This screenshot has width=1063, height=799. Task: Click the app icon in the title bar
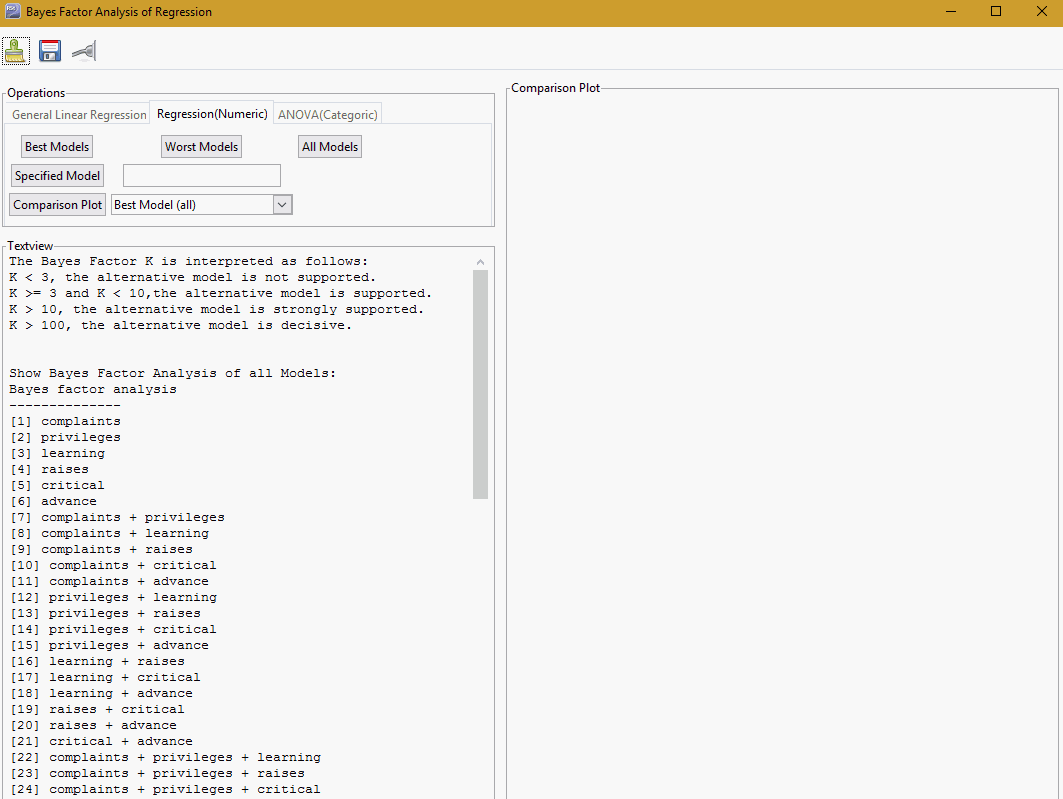(x=12, y=12)
